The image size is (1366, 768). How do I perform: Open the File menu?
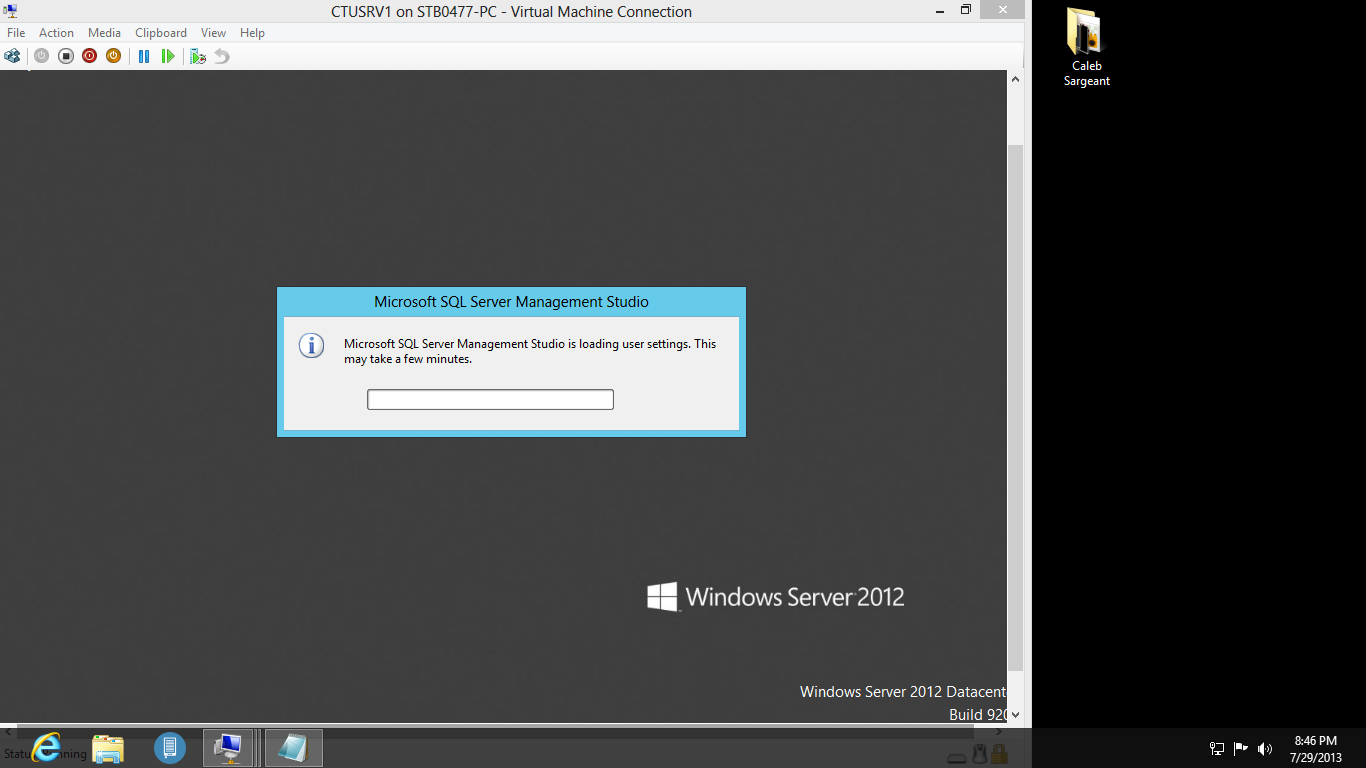tap(16, 33)
